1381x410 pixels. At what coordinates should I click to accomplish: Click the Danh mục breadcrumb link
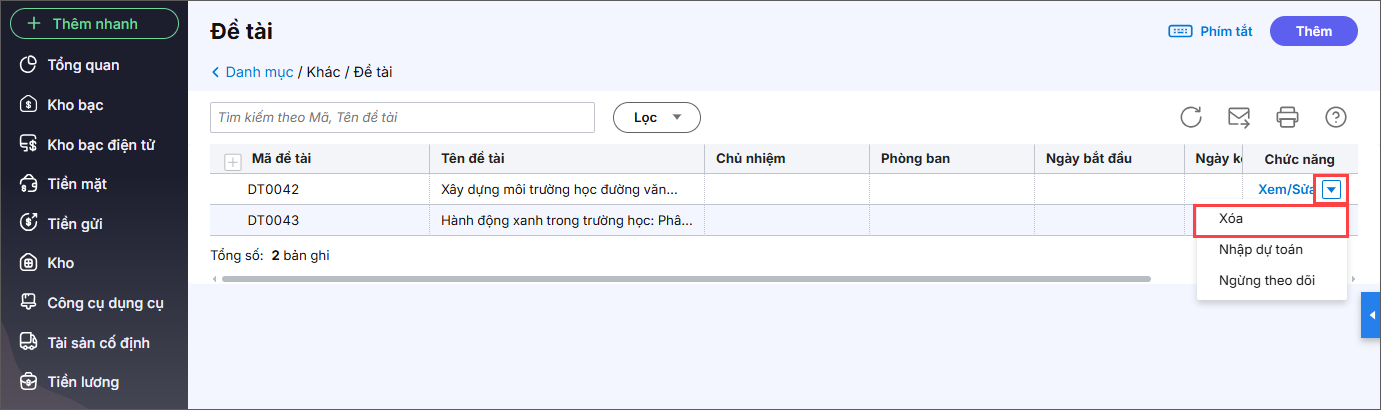pos(258,72)
